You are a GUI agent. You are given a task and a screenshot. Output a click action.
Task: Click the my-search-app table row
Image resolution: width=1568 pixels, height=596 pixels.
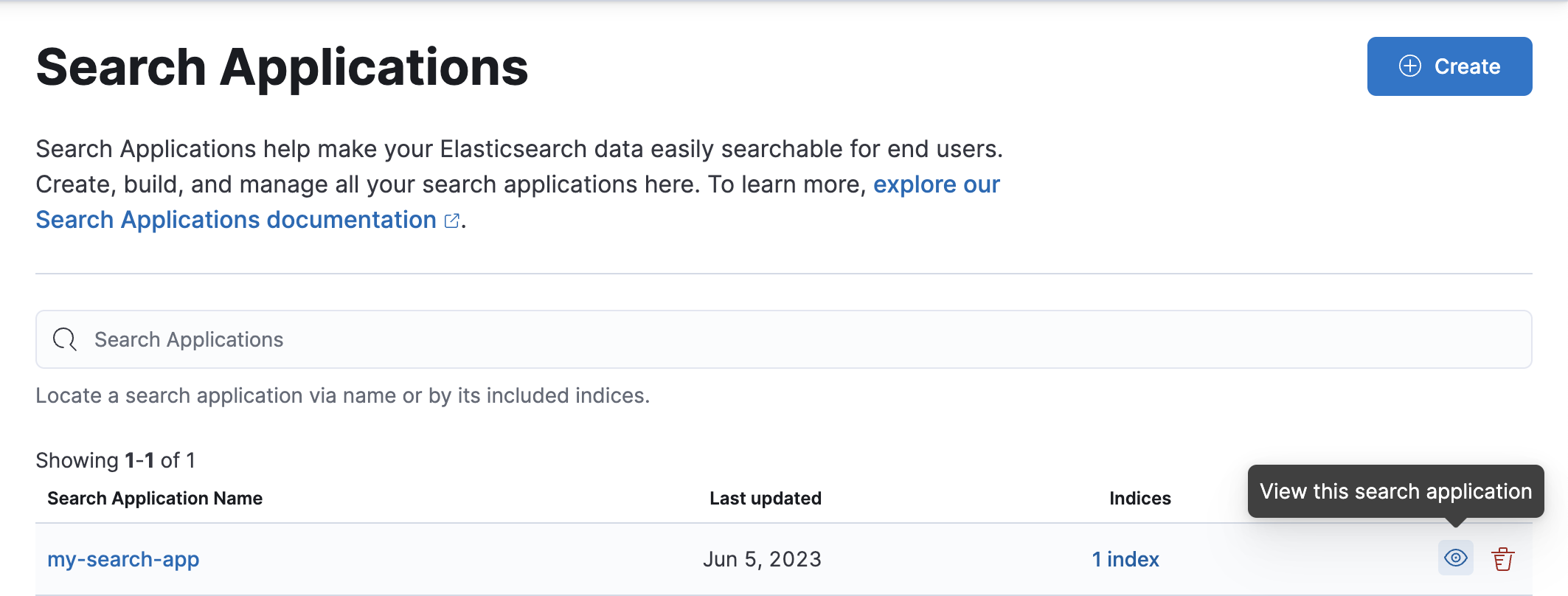click(x=516, y=558)
